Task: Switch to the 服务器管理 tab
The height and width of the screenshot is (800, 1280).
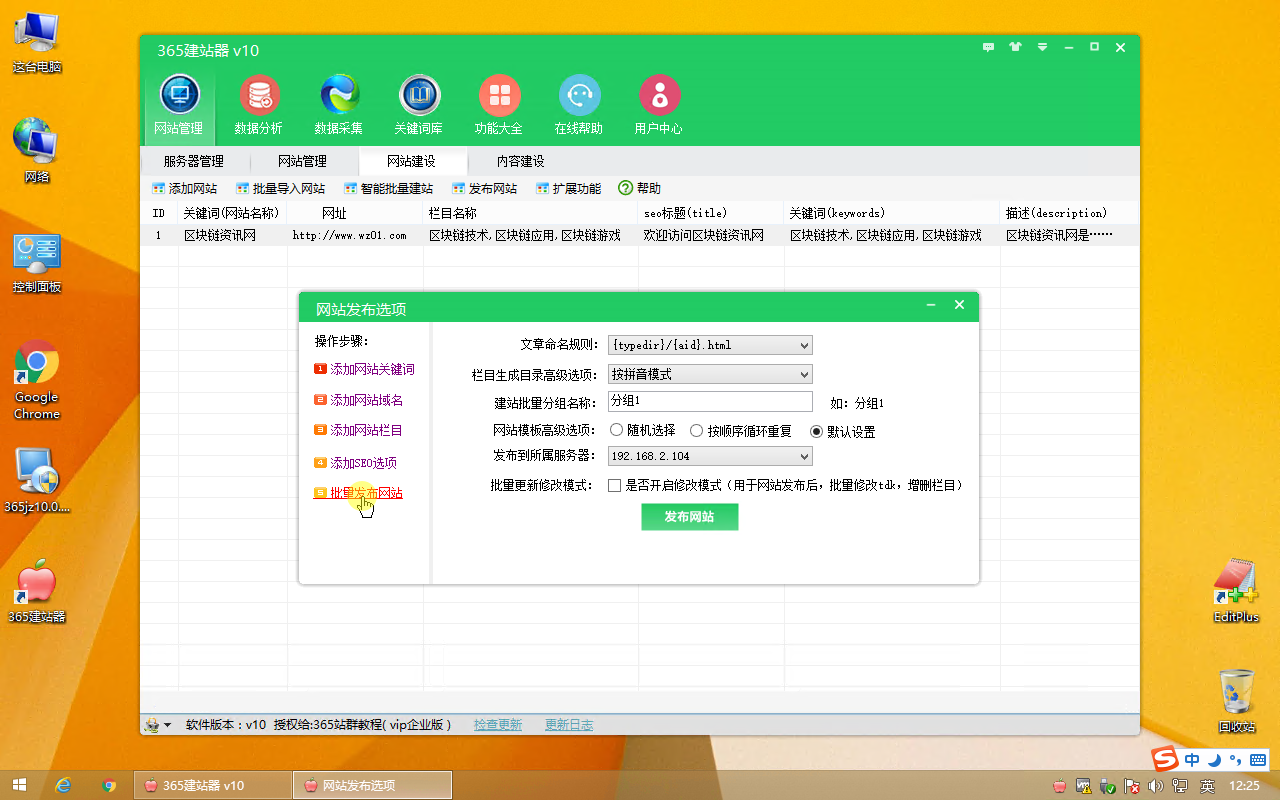Action: pyautogui.click(x=194, y=161)
